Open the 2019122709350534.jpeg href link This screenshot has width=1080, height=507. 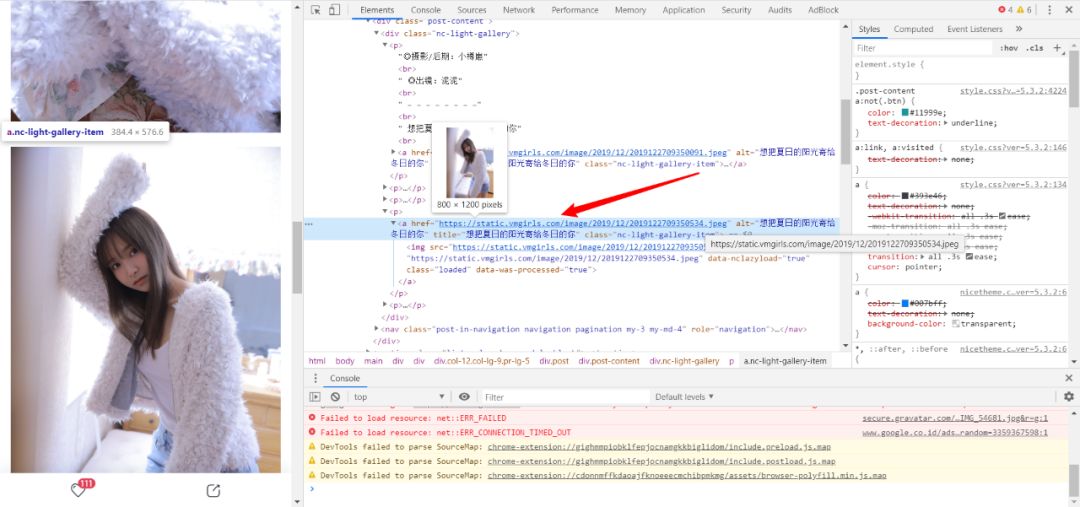[583, 223]
